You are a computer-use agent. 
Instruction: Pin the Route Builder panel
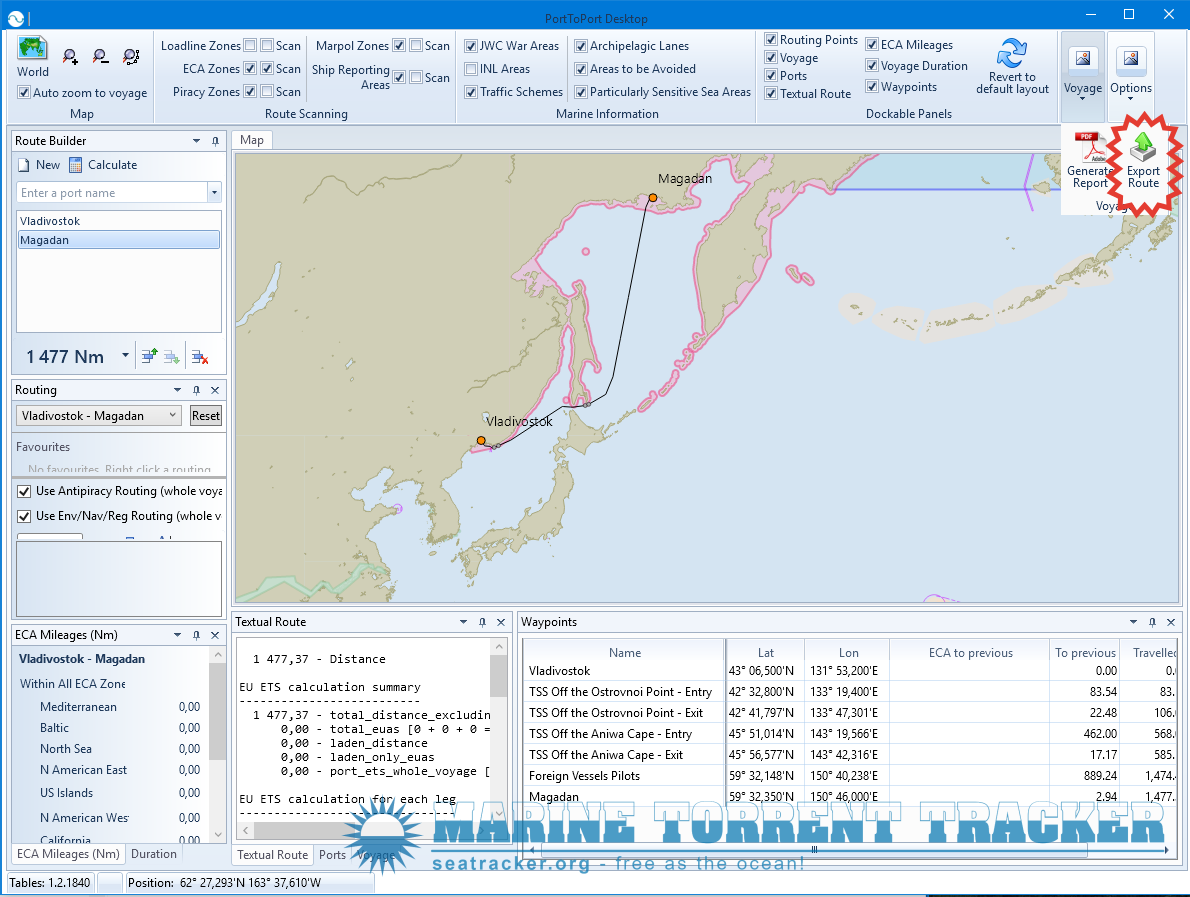pyautogui.click(x=216, y=141)
